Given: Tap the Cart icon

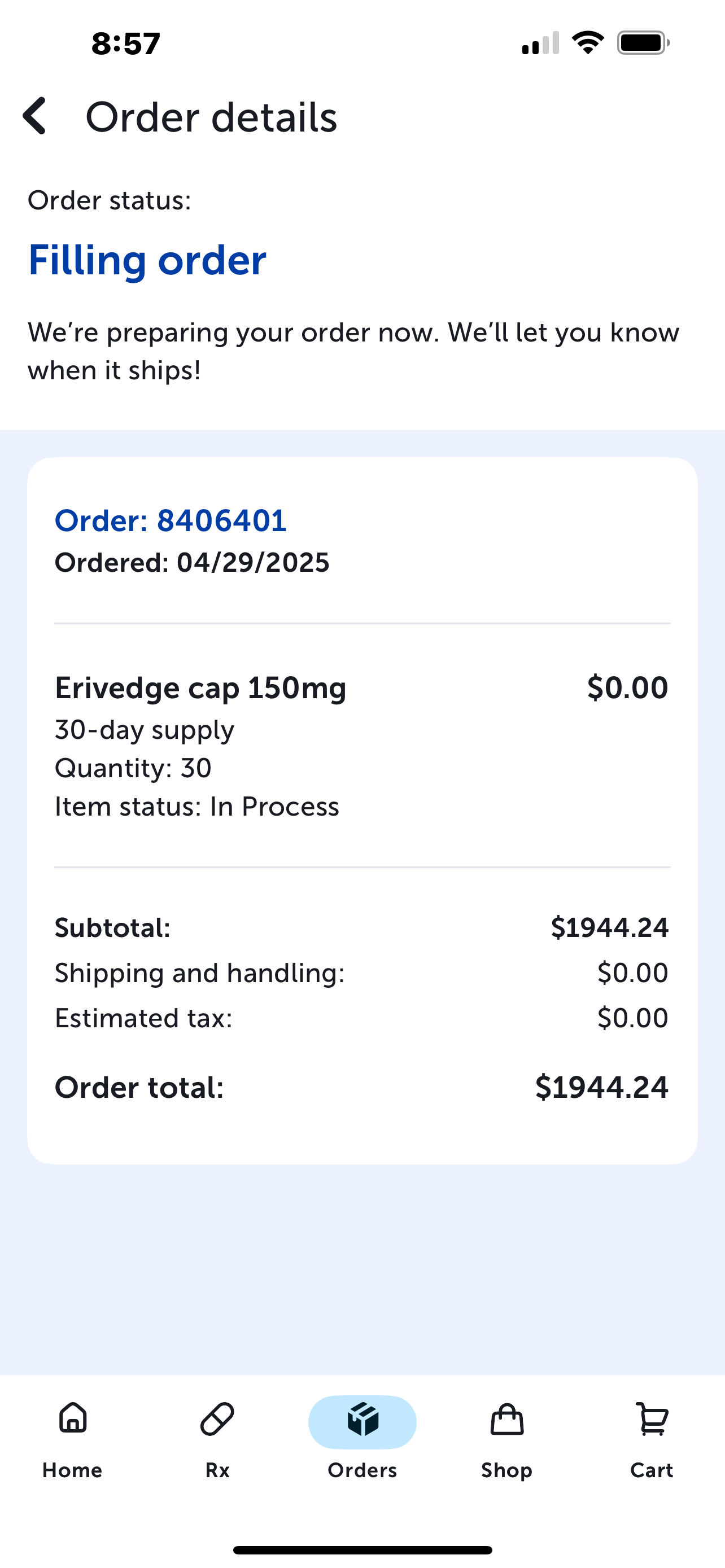Looking at the screenshot, I should [652, 1418].
